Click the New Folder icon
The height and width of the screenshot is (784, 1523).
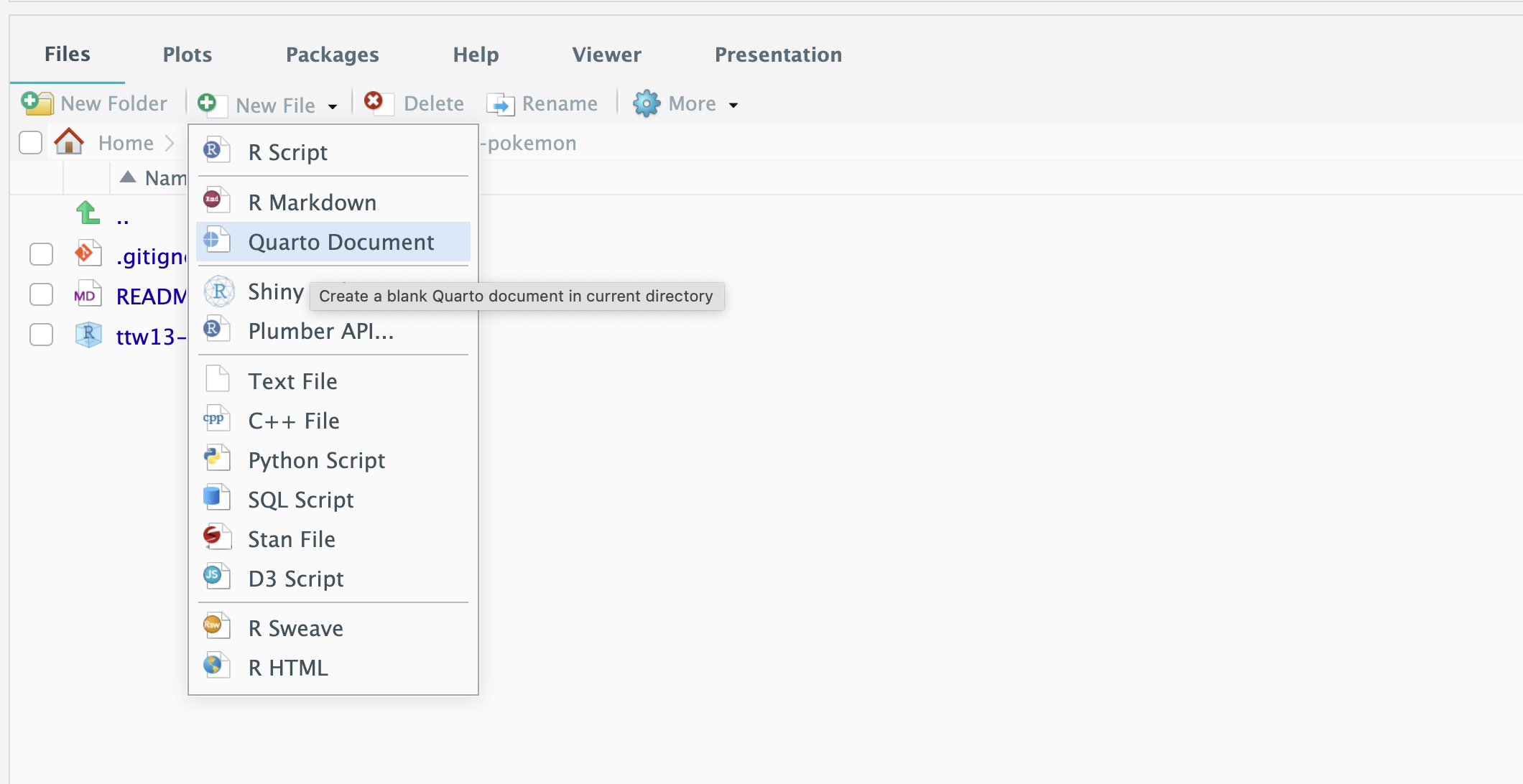click(x=37, y=103)
